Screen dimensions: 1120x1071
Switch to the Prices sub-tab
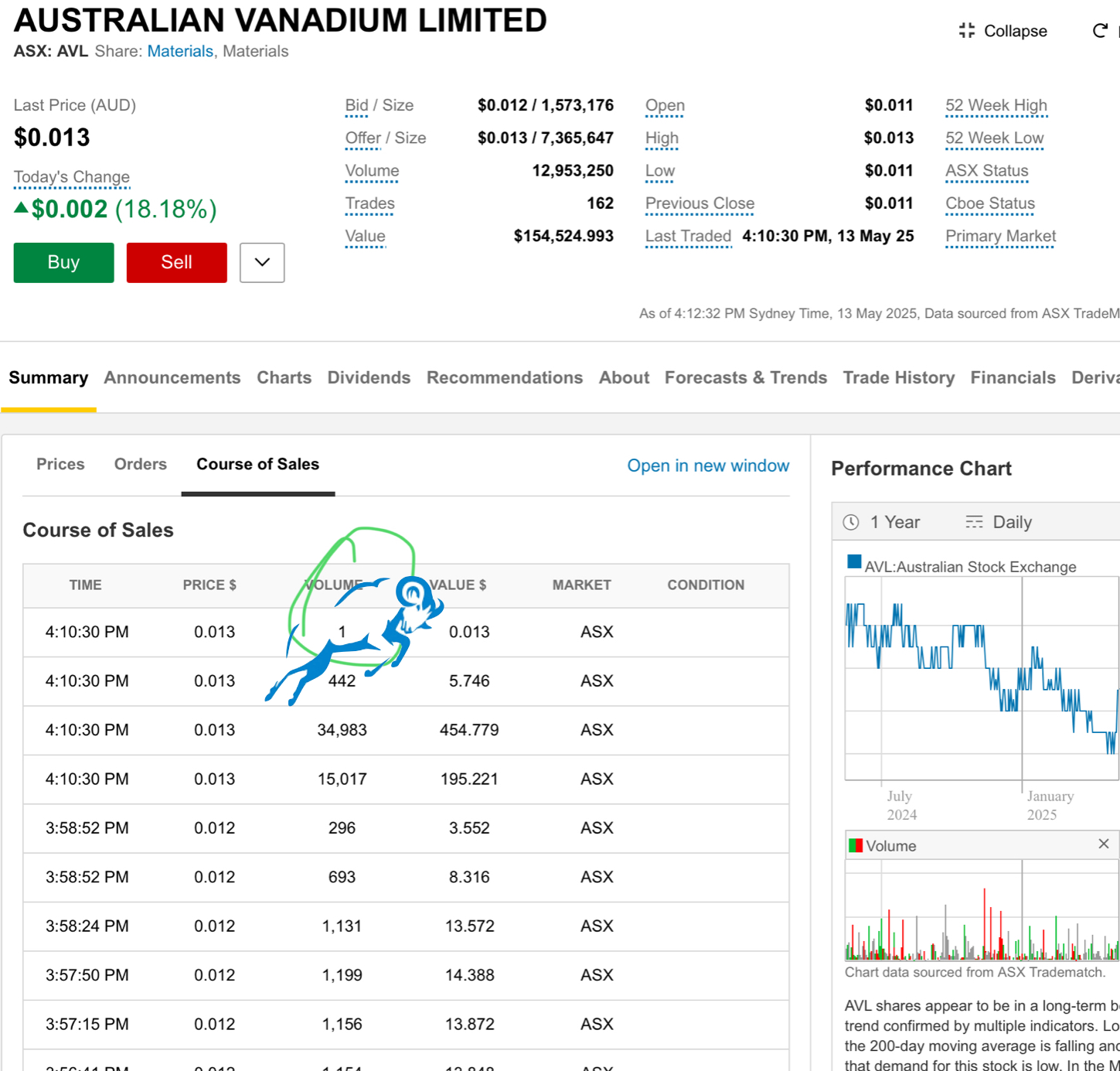[60, 464]
